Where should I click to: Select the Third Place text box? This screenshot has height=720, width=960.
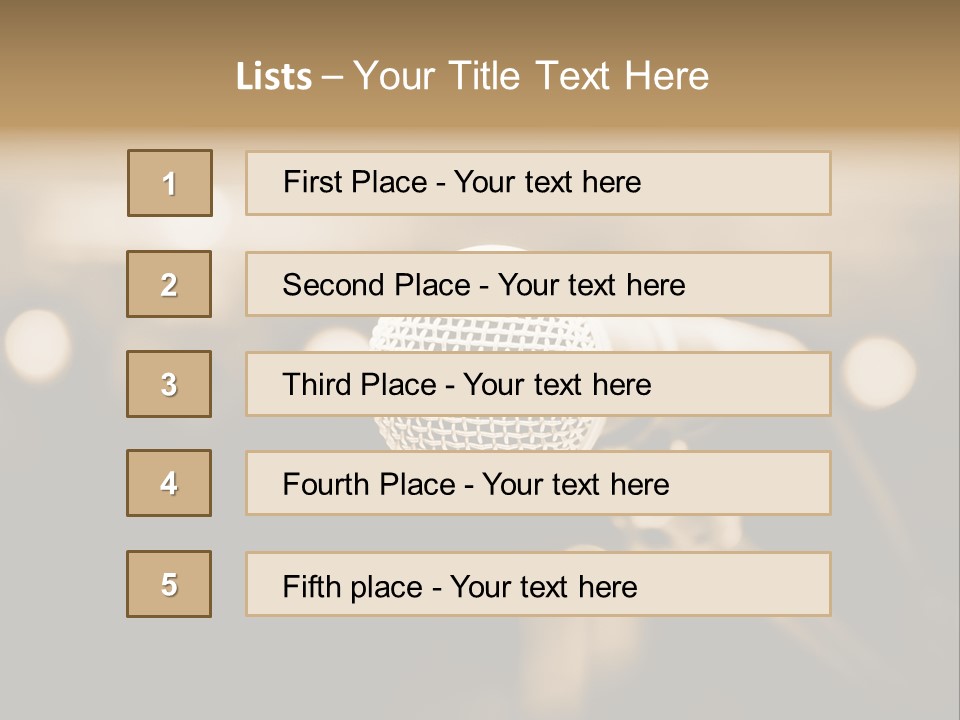coord(538,384)
